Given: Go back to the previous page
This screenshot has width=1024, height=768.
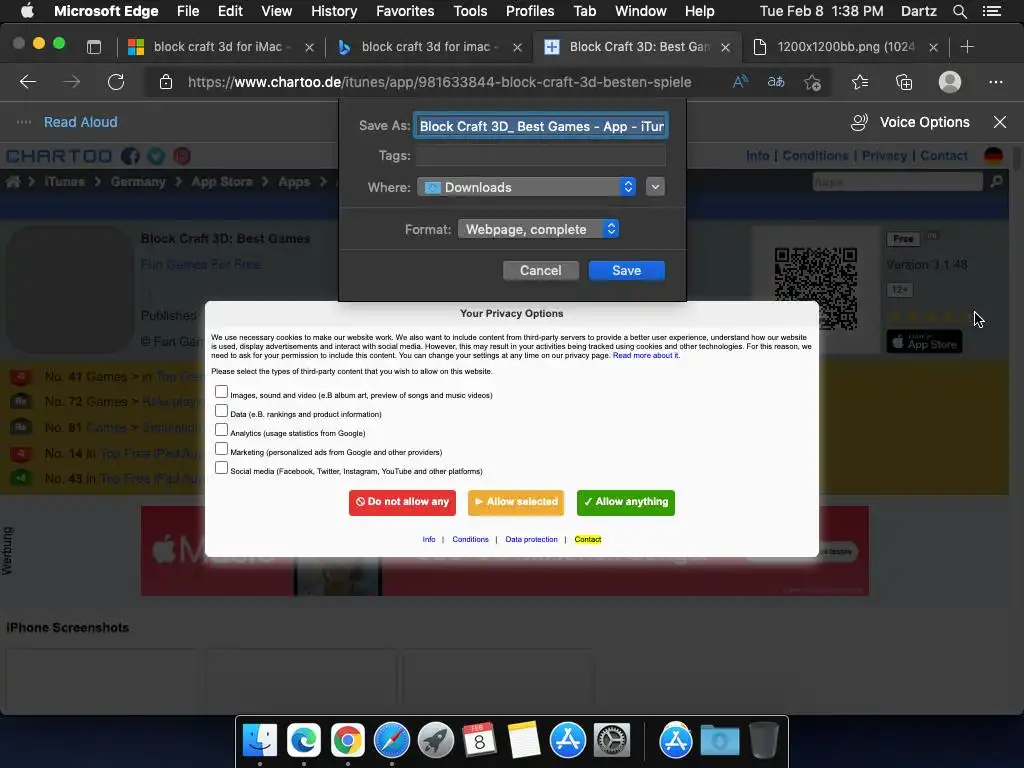Looking at the screenshot, I should point(27,82).
